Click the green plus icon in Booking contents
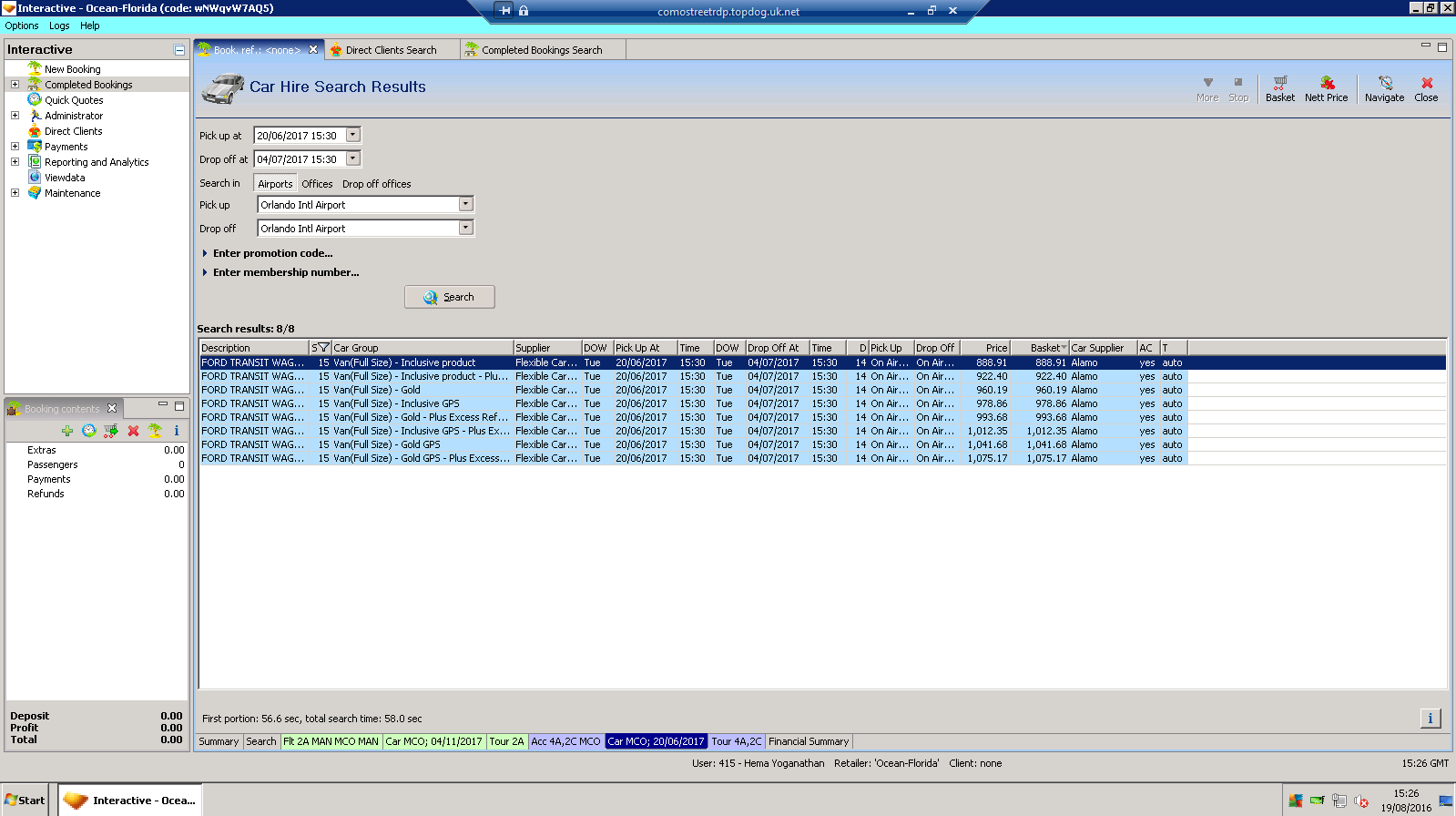The image size is (1456, 816). (67, 431)
